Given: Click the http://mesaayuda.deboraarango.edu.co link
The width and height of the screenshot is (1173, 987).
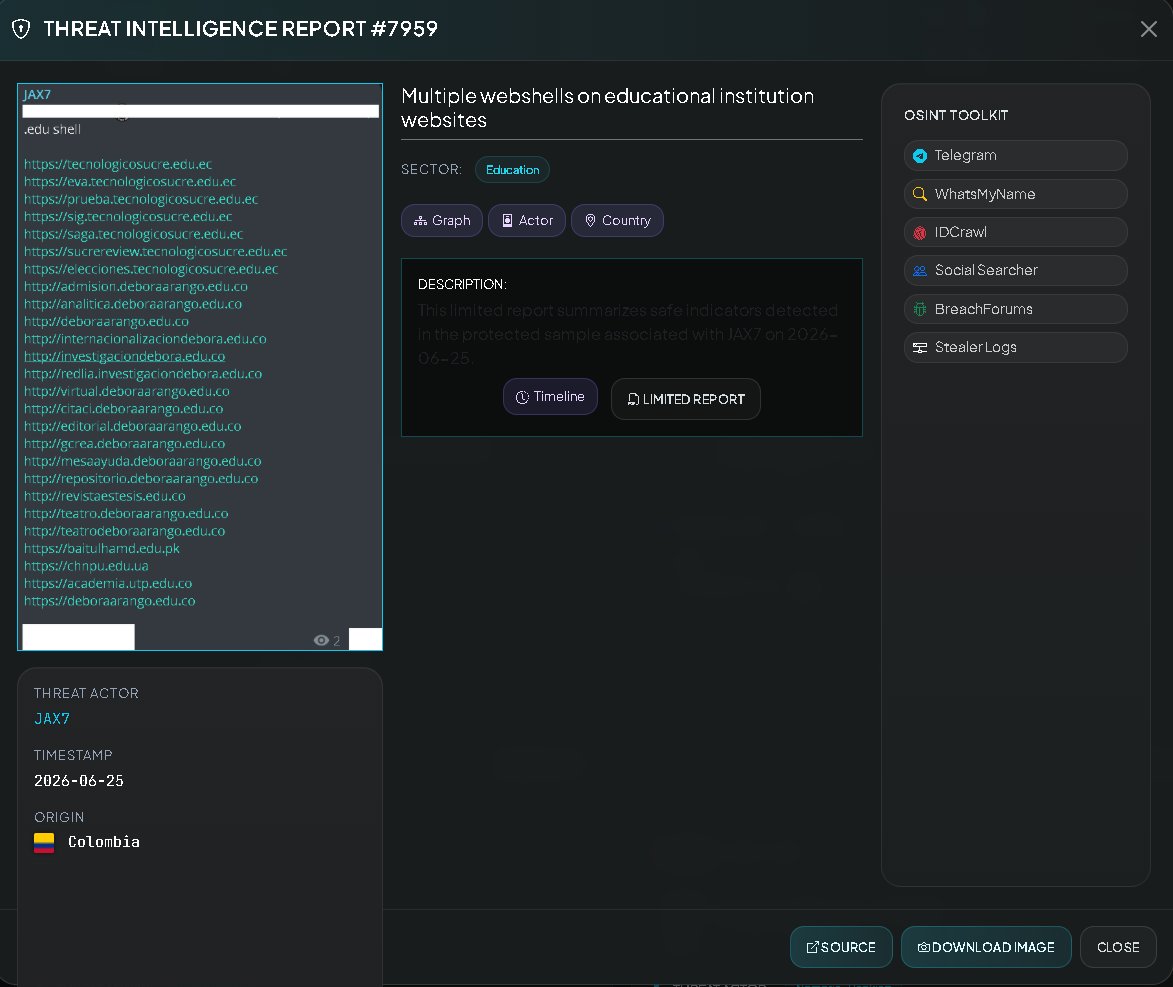Looking at the screenshot, I should [x=142, y=462].
